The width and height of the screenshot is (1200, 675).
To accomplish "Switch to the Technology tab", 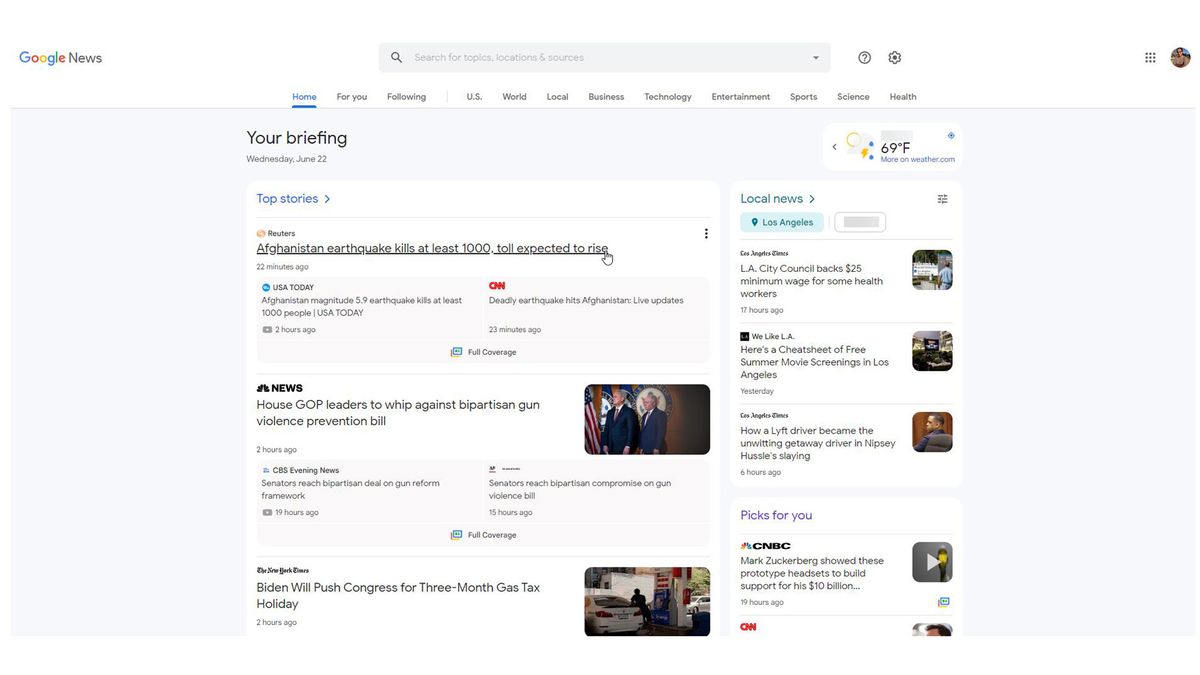I will click(x=667, y=96).
